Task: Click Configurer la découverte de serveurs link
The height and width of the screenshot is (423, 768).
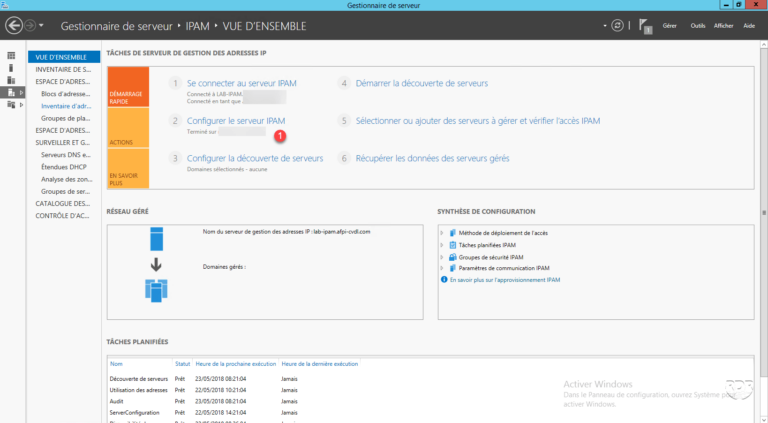Action: click(x=254, y=158)
